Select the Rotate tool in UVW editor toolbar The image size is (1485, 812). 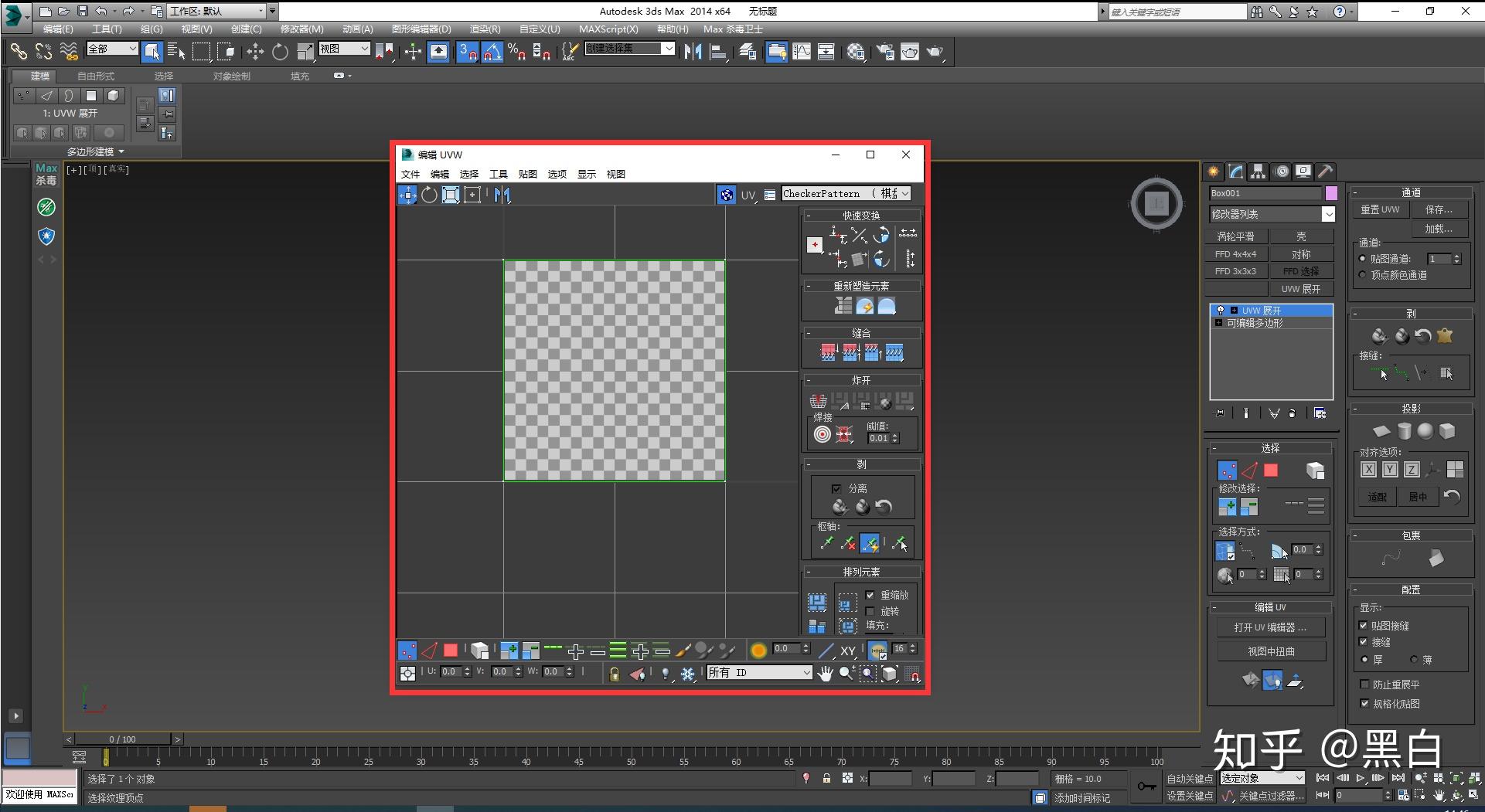point(429,195)
